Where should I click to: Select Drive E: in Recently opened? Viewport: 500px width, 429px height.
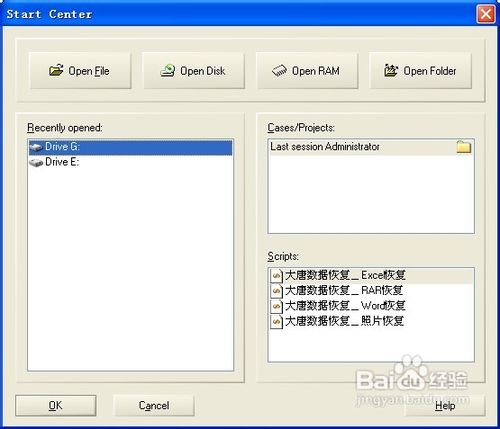click(130, 162)
